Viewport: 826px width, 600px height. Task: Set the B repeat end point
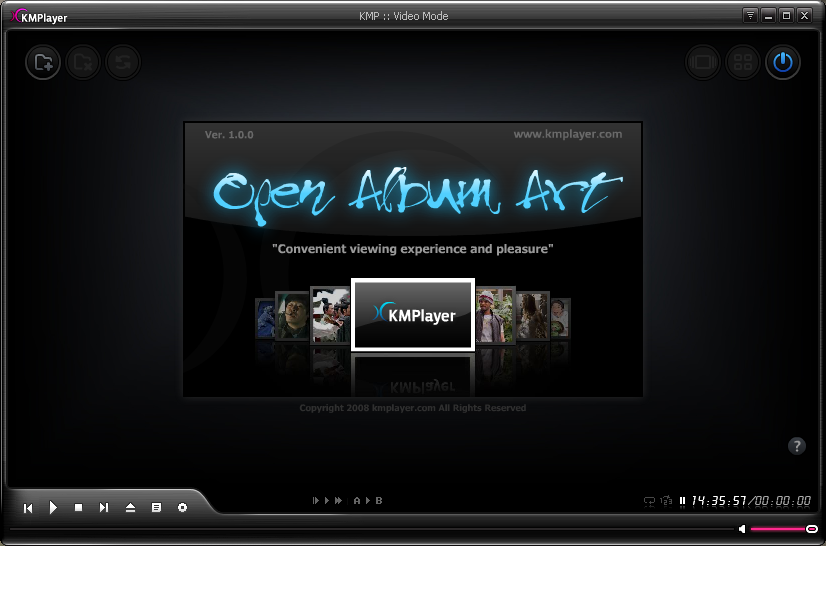379,500
